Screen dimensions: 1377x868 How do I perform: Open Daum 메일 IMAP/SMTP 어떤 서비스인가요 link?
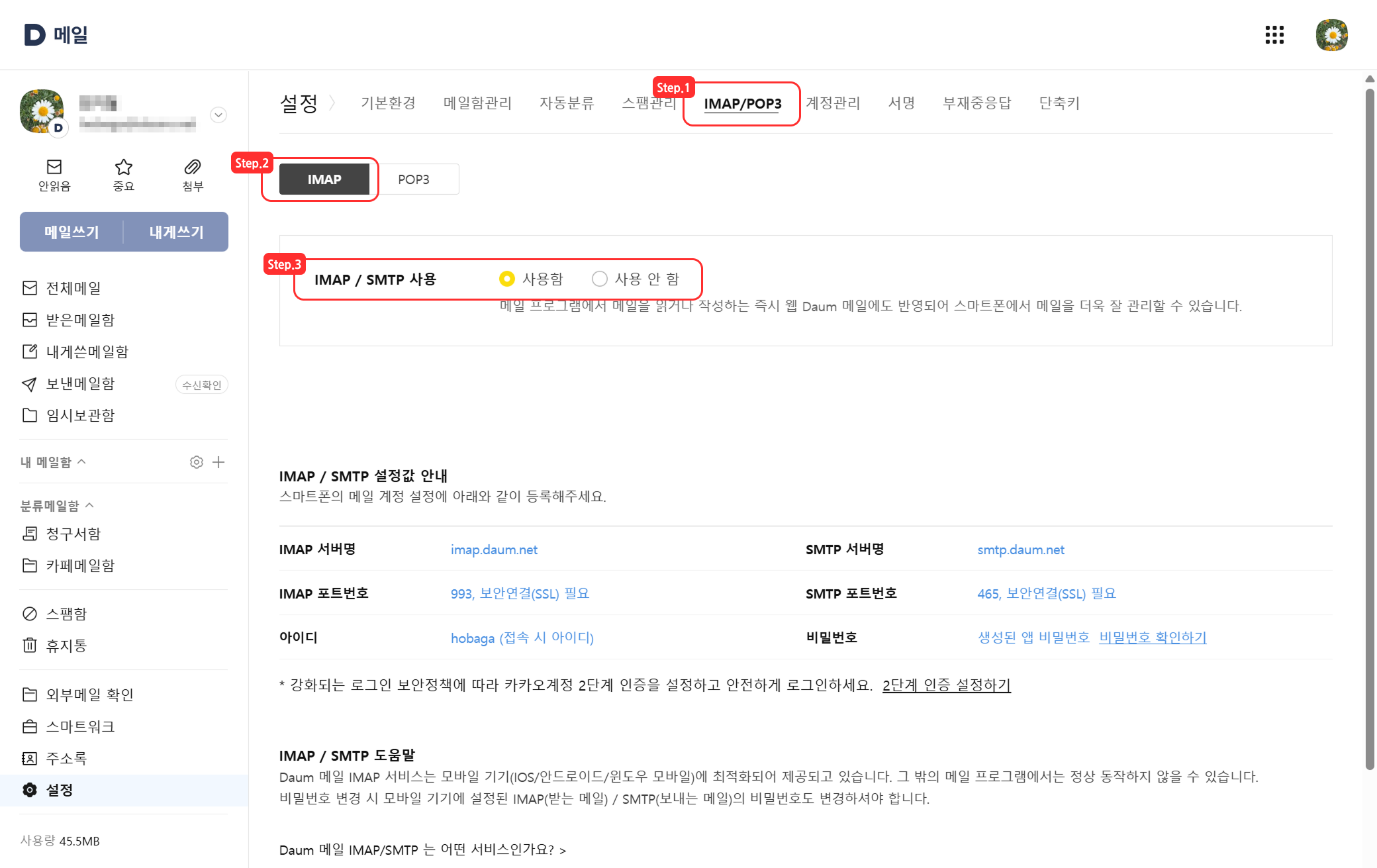click(x=422, y=850)
